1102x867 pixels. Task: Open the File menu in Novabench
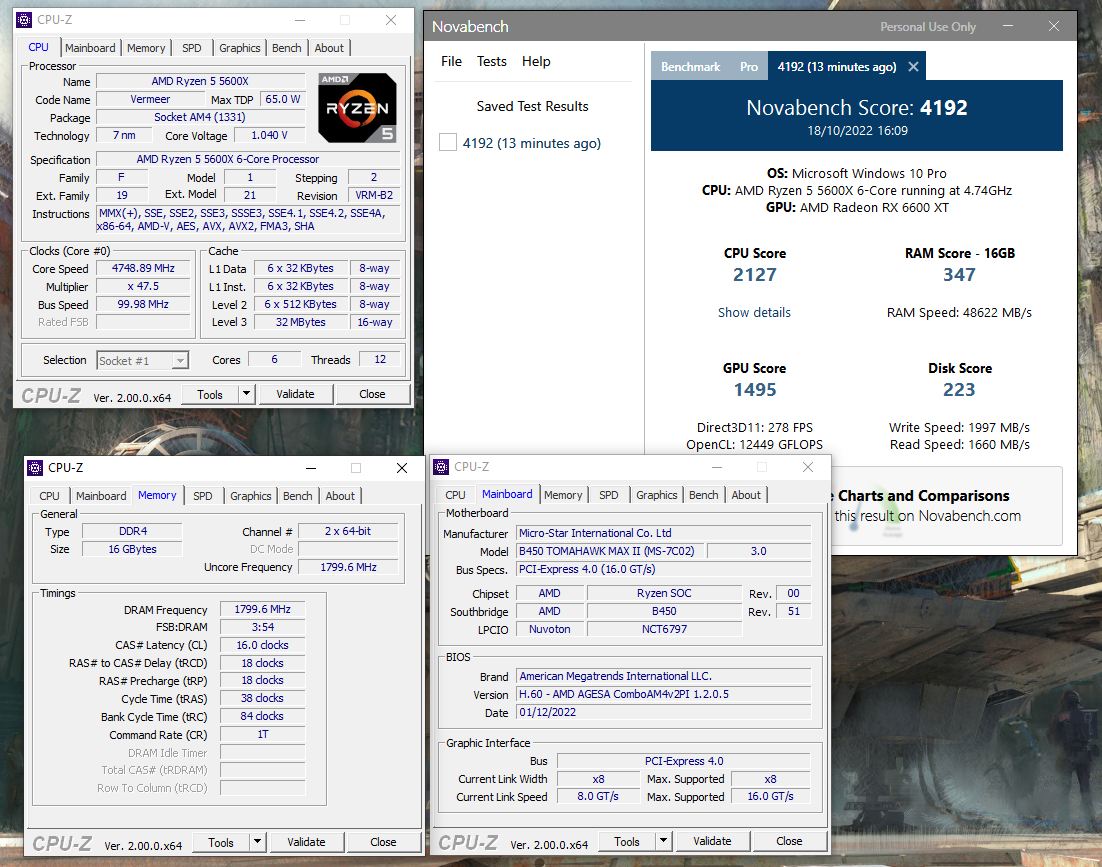[451, 62]
